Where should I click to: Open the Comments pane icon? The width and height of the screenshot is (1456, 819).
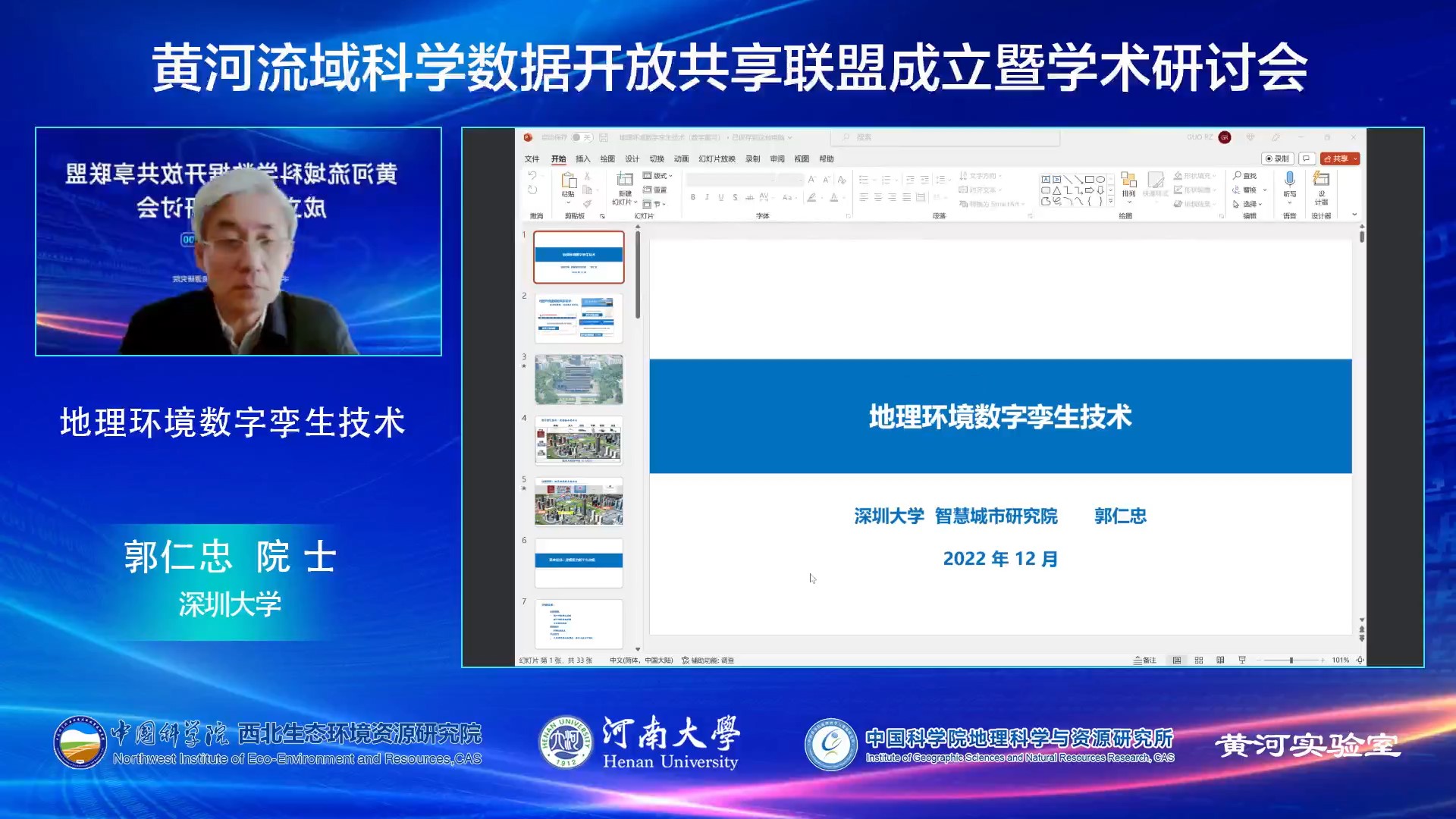1306,158
